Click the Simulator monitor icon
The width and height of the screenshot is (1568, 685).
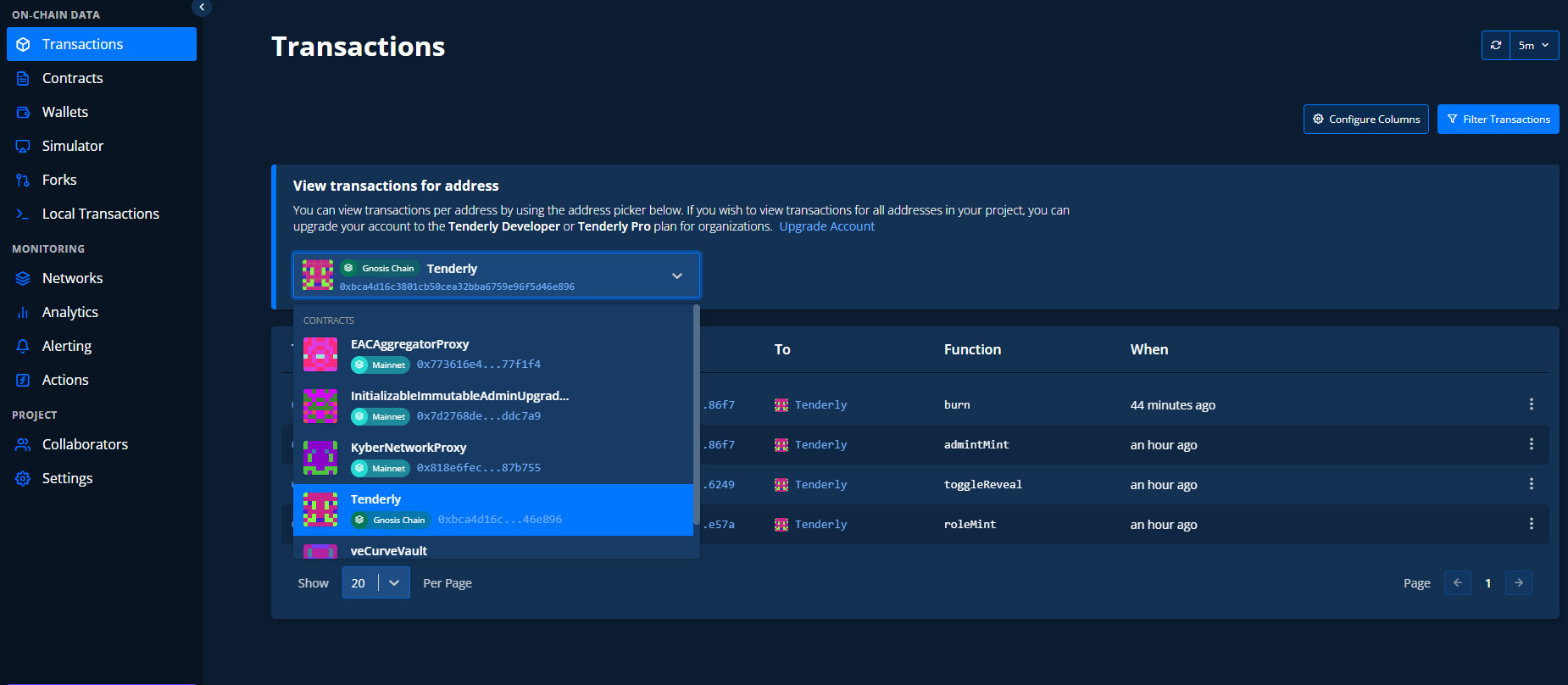pyautogui.click(x=23, y=146)
